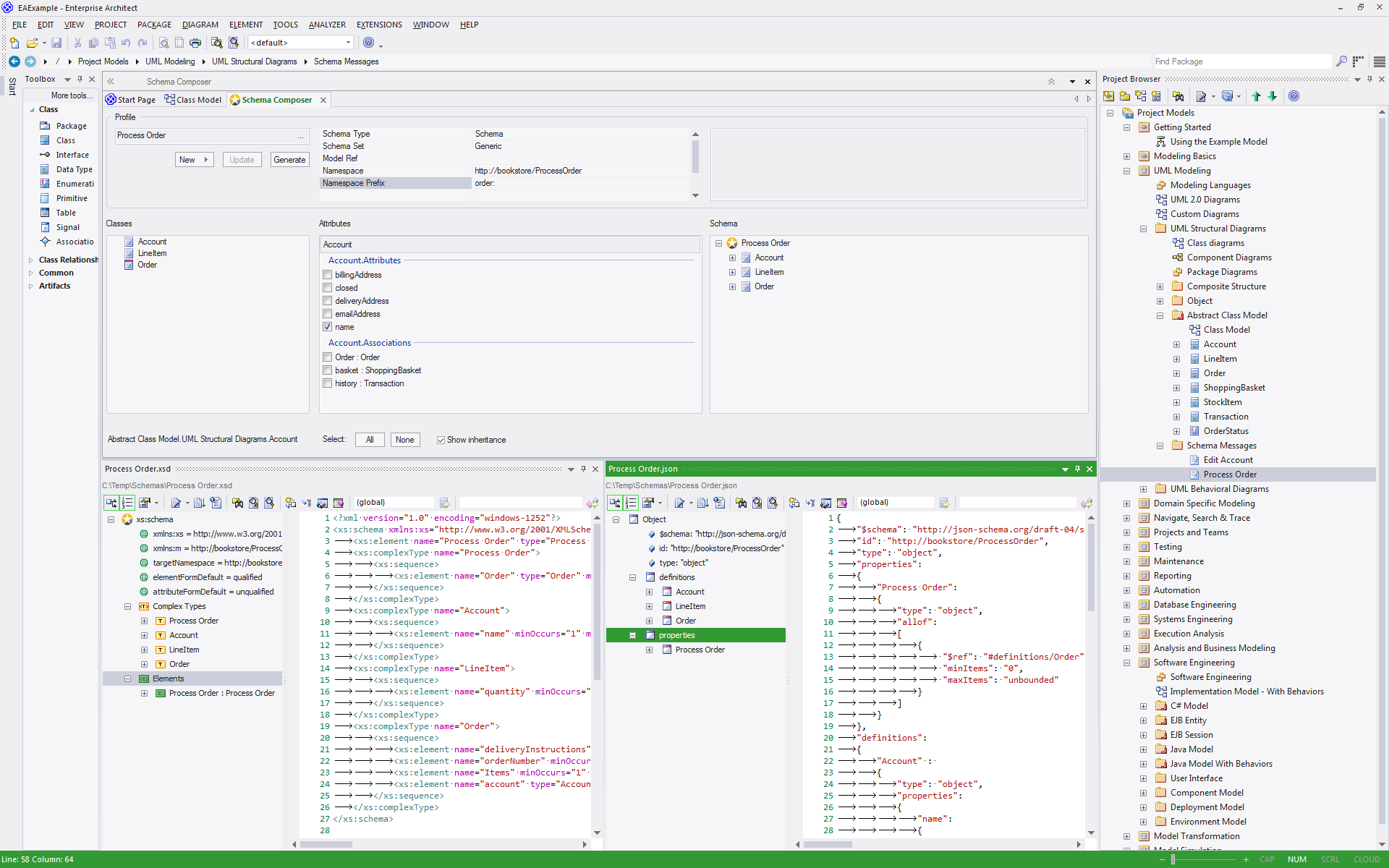Image resolution: width=1389 pixels, height=868 pixels.
Task: Open the ANALYZER menu
Action: (x=327, y=25)
